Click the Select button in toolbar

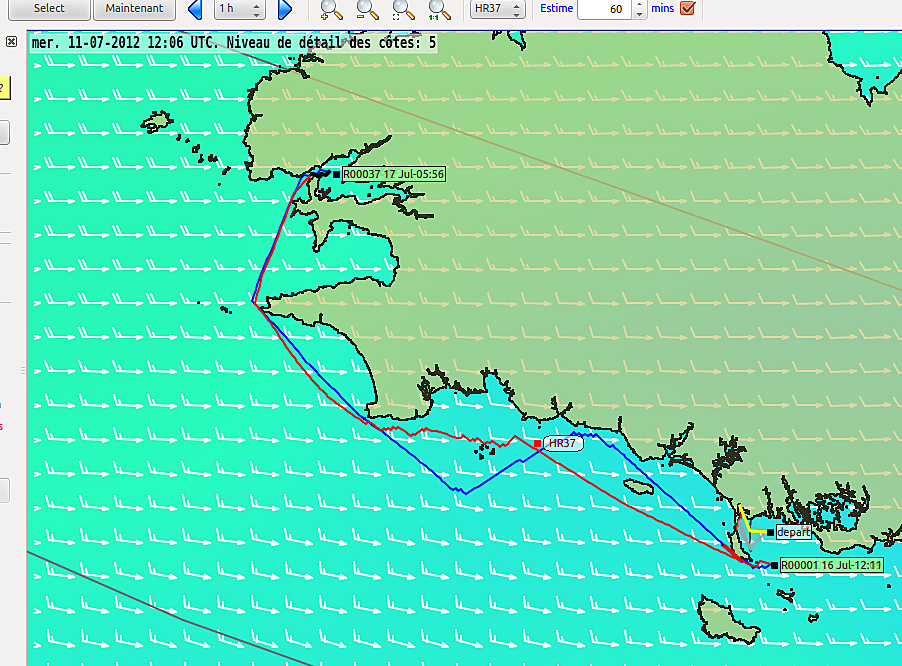[x=49, y=9]
